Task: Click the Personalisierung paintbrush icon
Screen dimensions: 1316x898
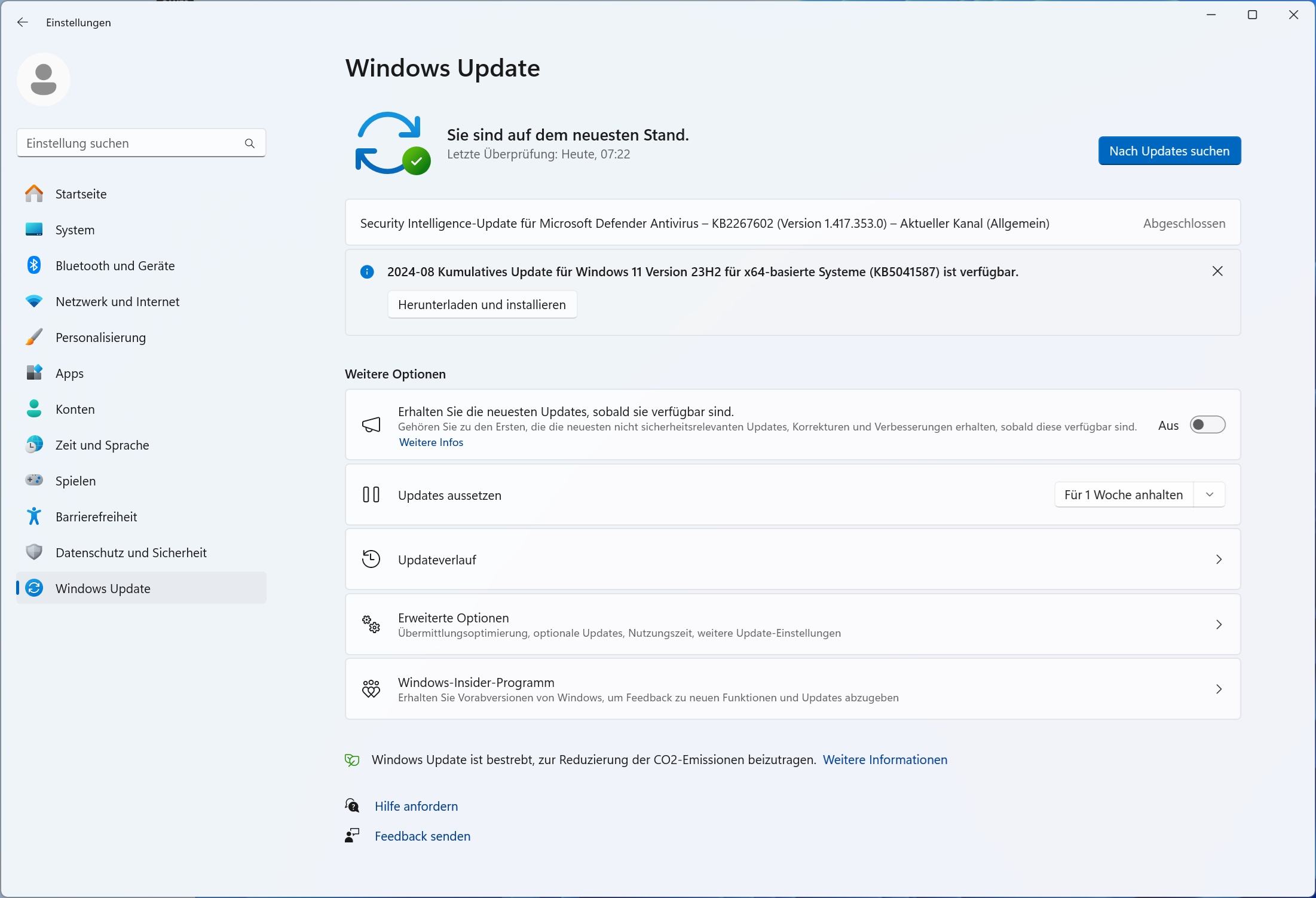Action: pos(34,337)
